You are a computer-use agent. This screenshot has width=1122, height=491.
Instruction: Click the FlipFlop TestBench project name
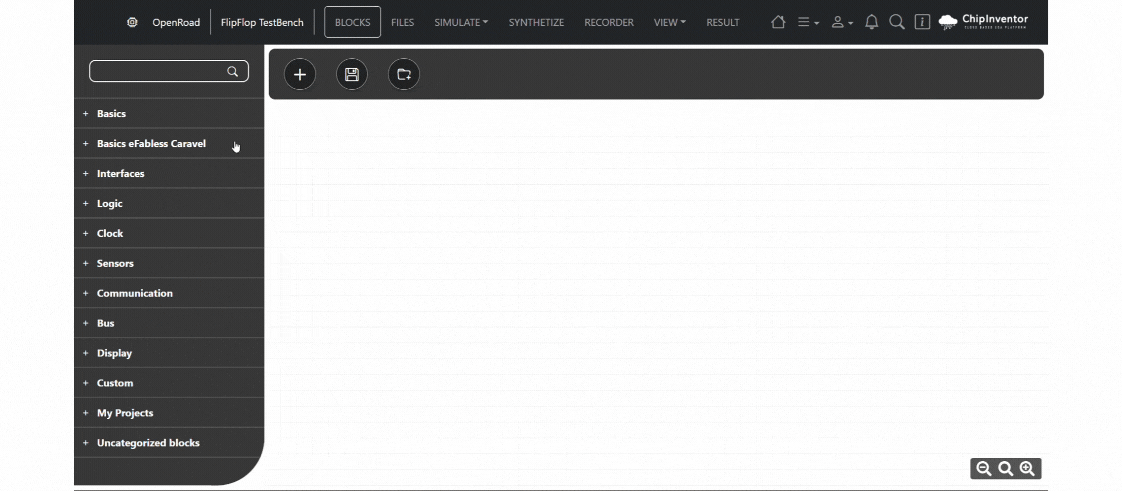pos(262,22)
